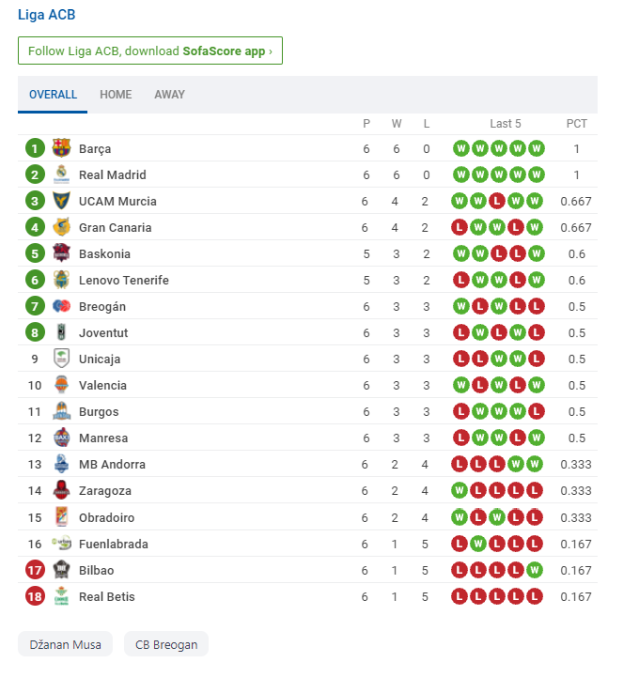Click the Džanan Musa tag
This screenshot has height=679, width=640.
tap(65, 644)
